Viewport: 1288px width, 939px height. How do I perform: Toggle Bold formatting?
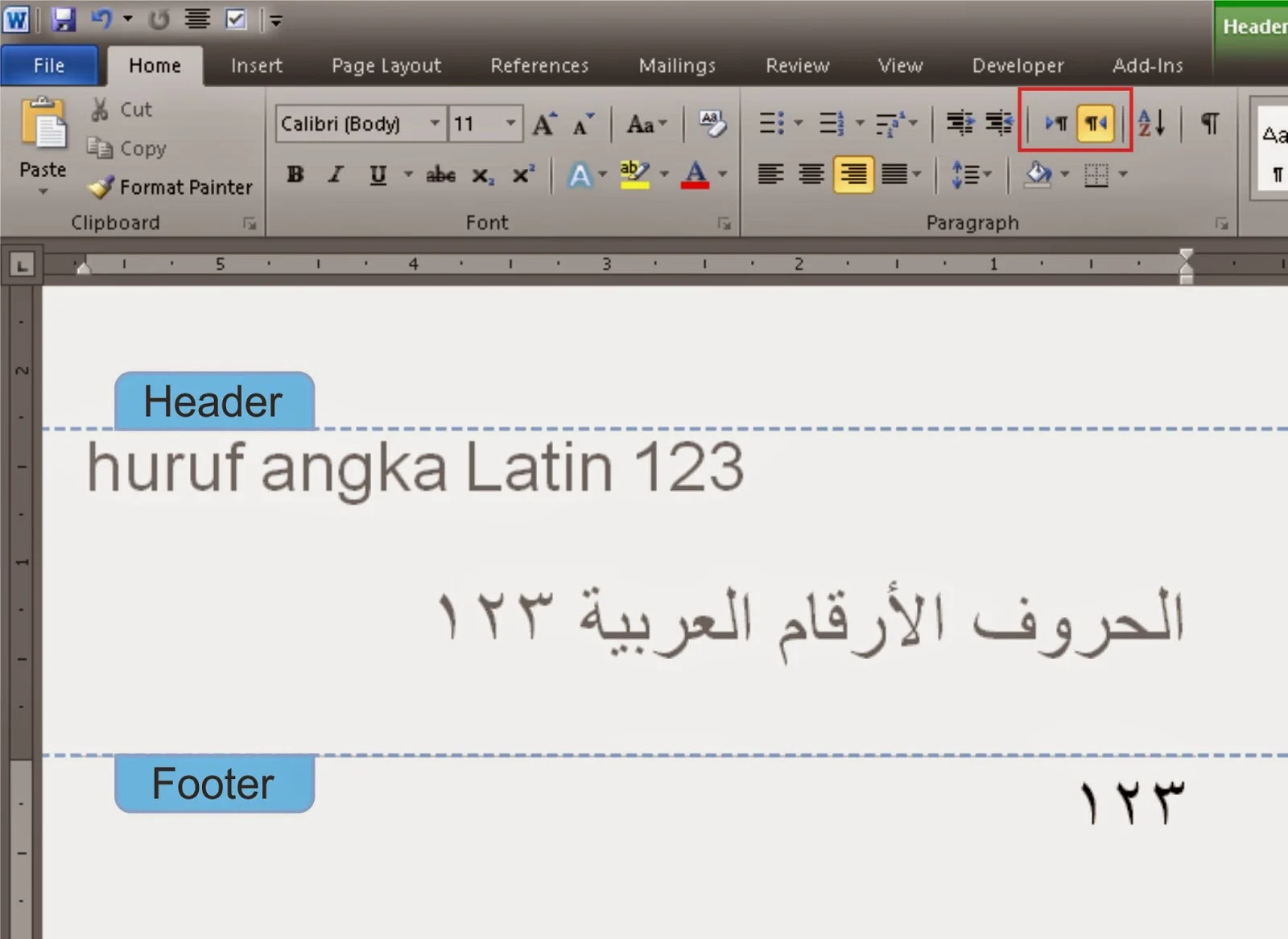coord(295,175)
